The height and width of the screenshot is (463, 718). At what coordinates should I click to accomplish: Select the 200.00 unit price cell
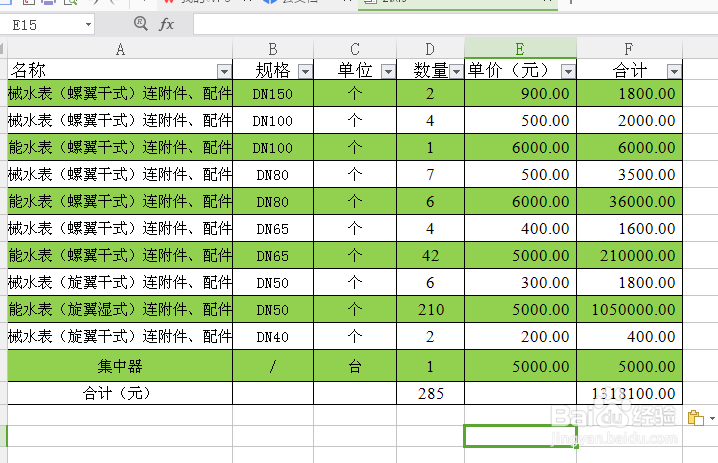tap(520, 337)
